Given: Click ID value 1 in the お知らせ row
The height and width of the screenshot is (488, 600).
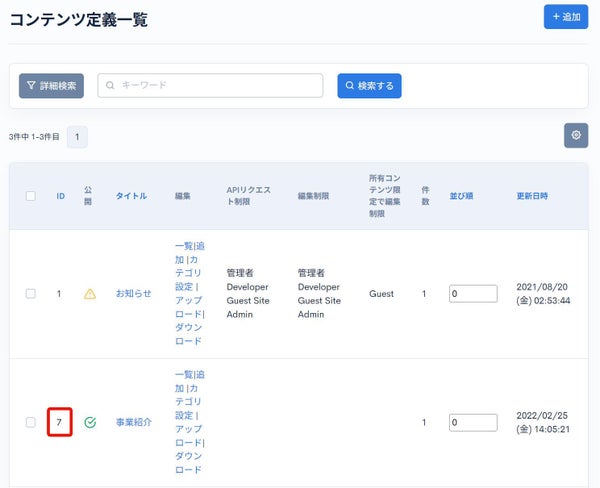Looking at the screenshot, I should (59, 294).
